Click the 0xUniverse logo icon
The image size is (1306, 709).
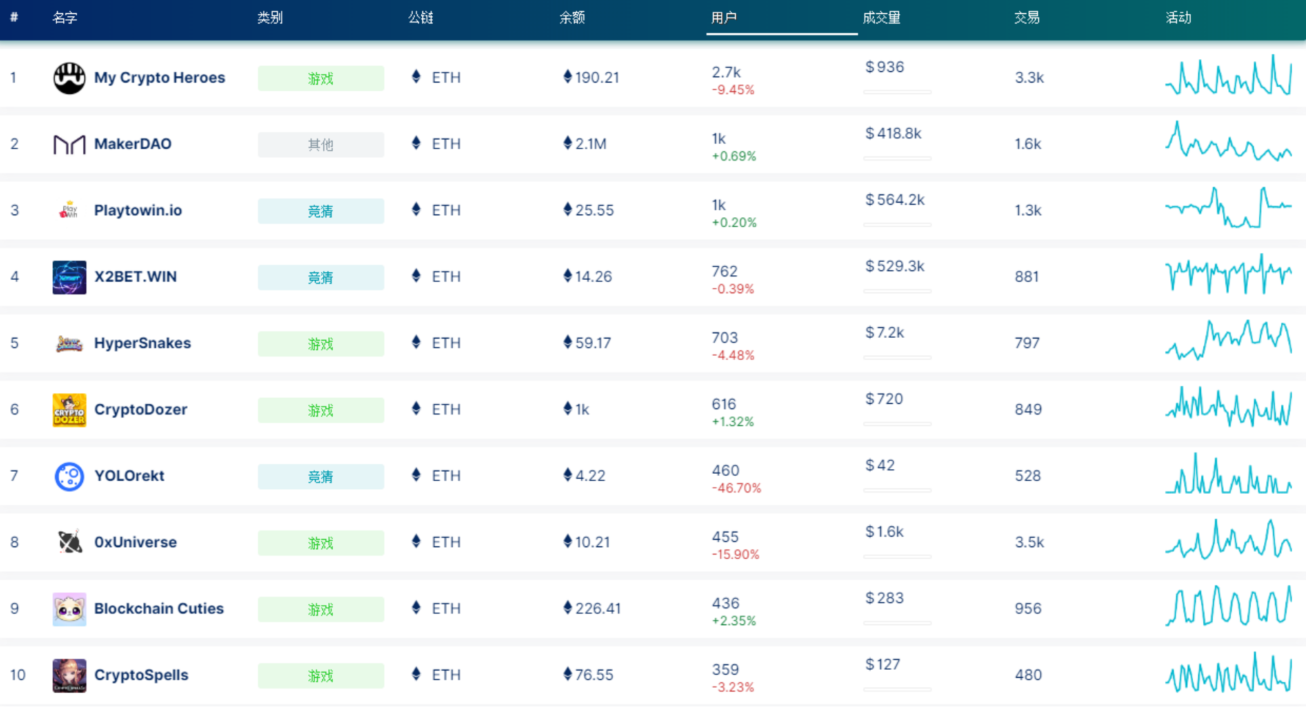(x=69, y=542)
